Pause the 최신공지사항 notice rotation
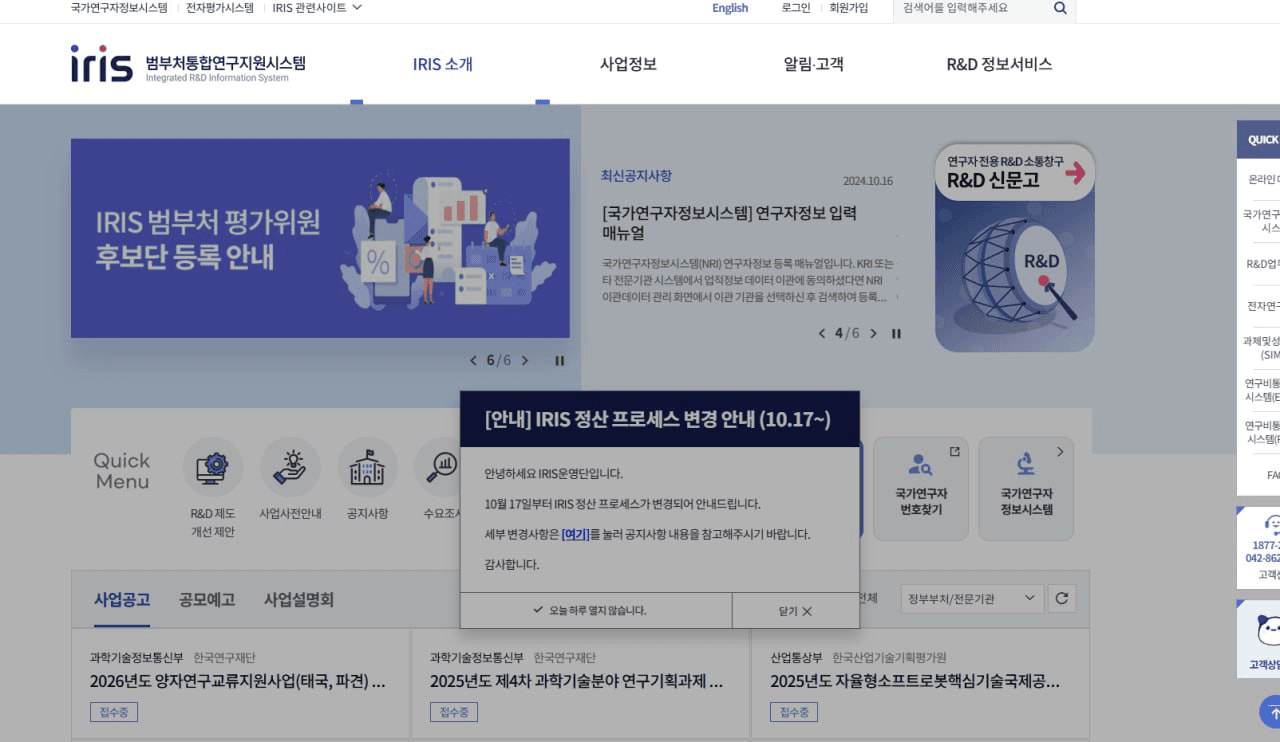The width and height of the screenshot is (1280, 742). pos(896,334)
